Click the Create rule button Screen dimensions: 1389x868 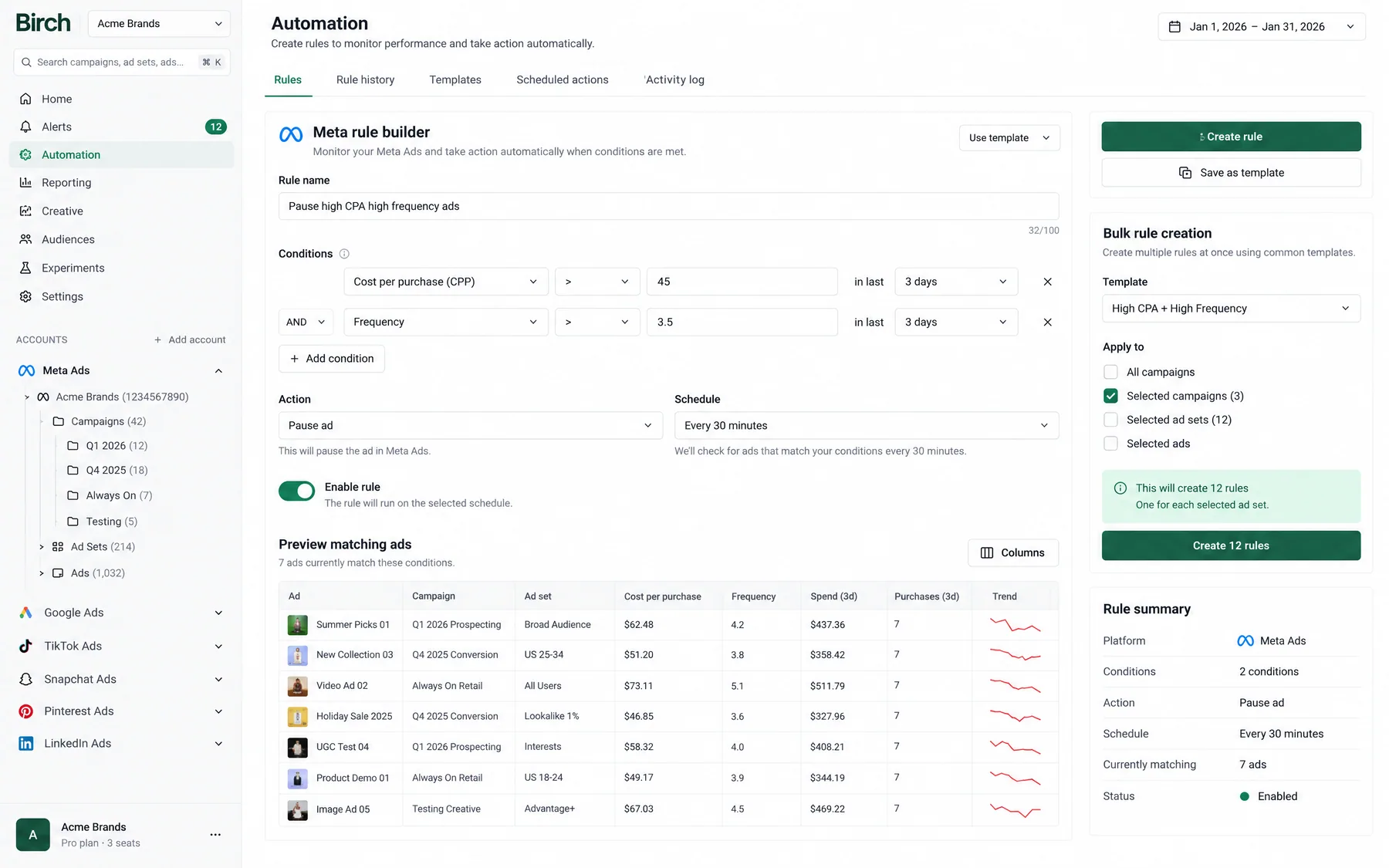1231,137
